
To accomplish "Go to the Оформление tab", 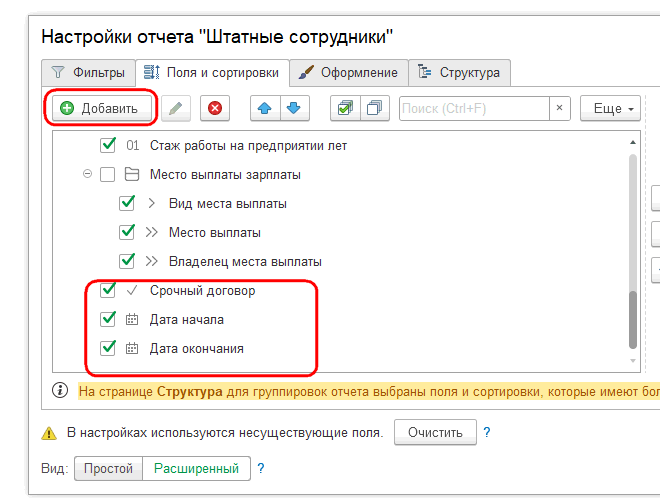I will [349, 73].
